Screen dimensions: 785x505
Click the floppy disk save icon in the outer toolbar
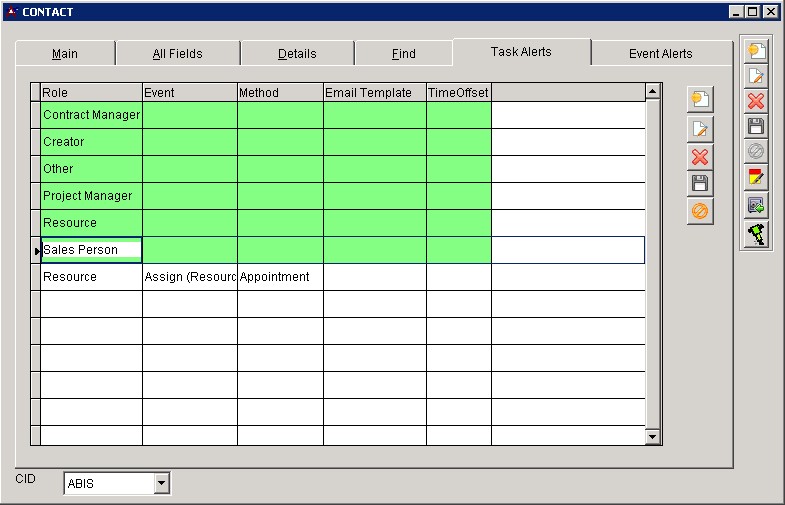[x=756, y=126]
